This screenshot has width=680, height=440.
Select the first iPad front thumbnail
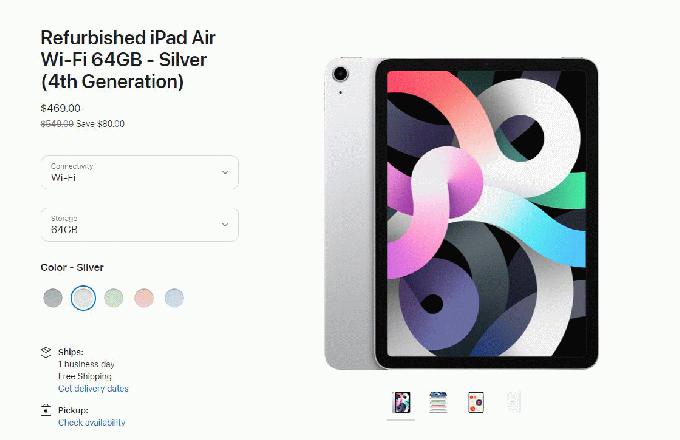pos(401,402)
